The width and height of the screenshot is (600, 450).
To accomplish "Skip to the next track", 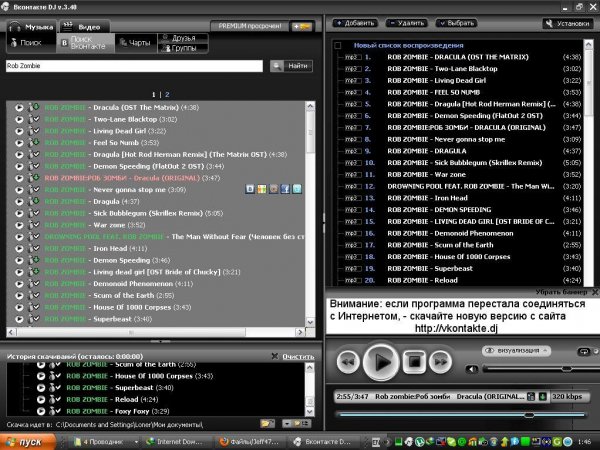I will (x=440, y=362).
